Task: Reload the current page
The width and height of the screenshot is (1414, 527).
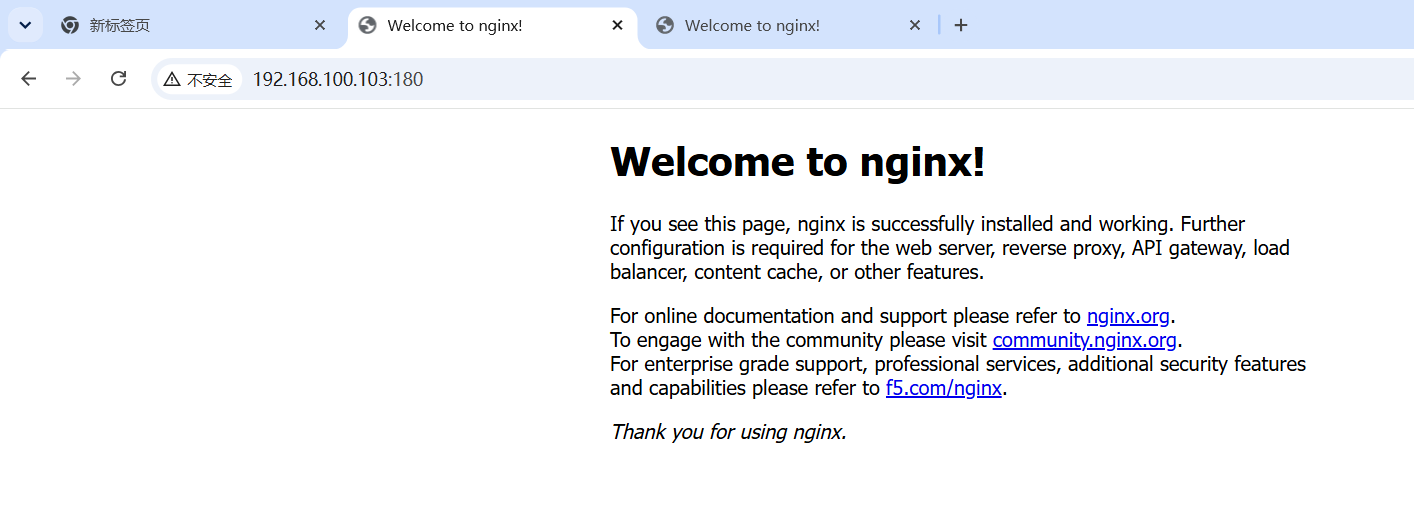Action: [x=118, y=78]
